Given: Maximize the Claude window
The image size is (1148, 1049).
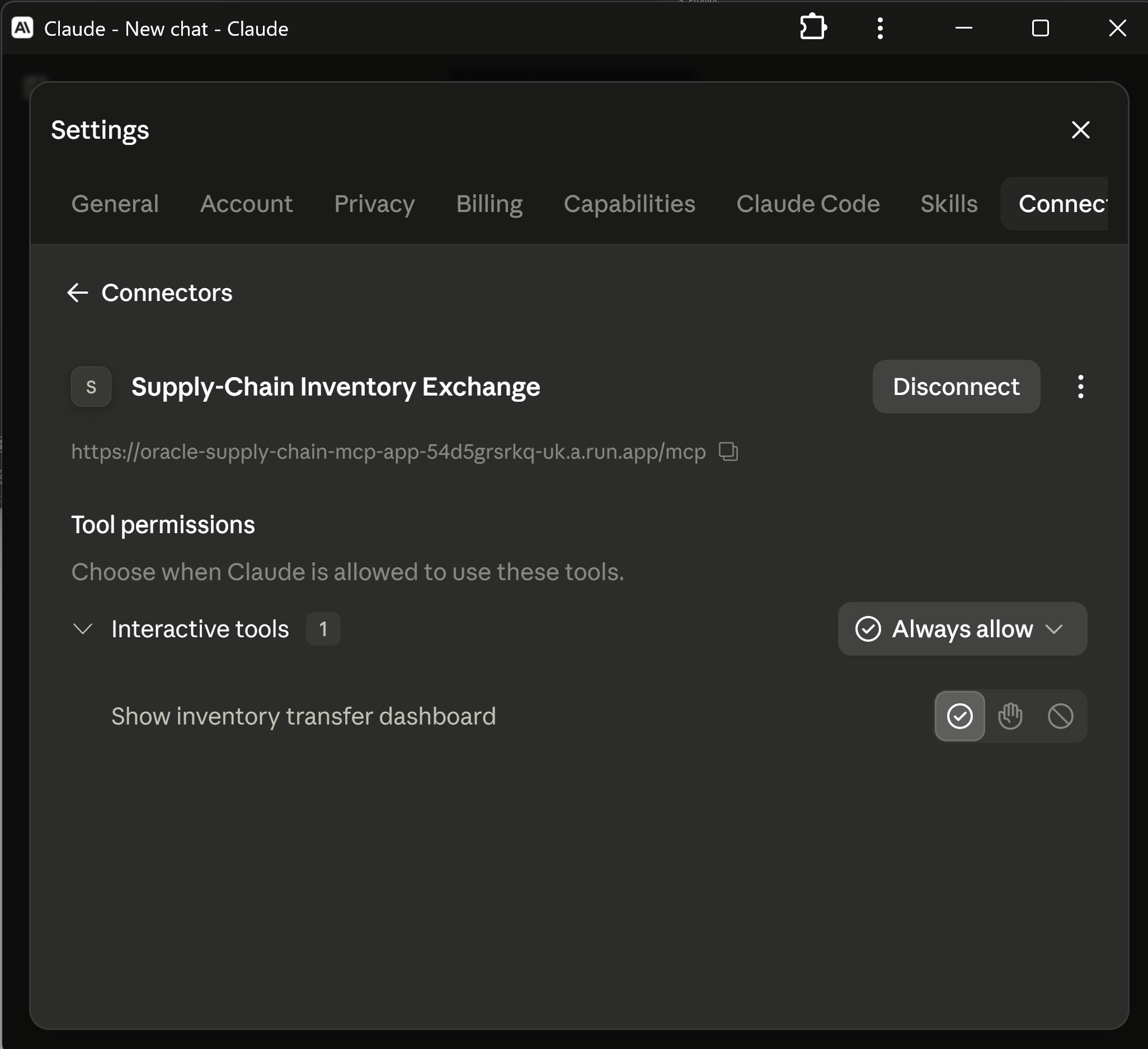Looking at the screenshot, I should tap(1041, 28).
